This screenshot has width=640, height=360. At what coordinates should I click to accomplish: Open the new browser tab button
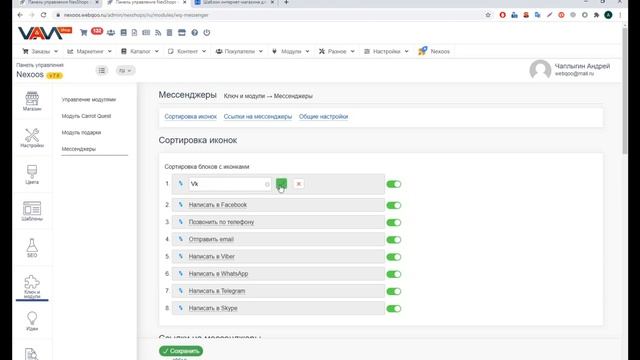[x=286, y=2]
